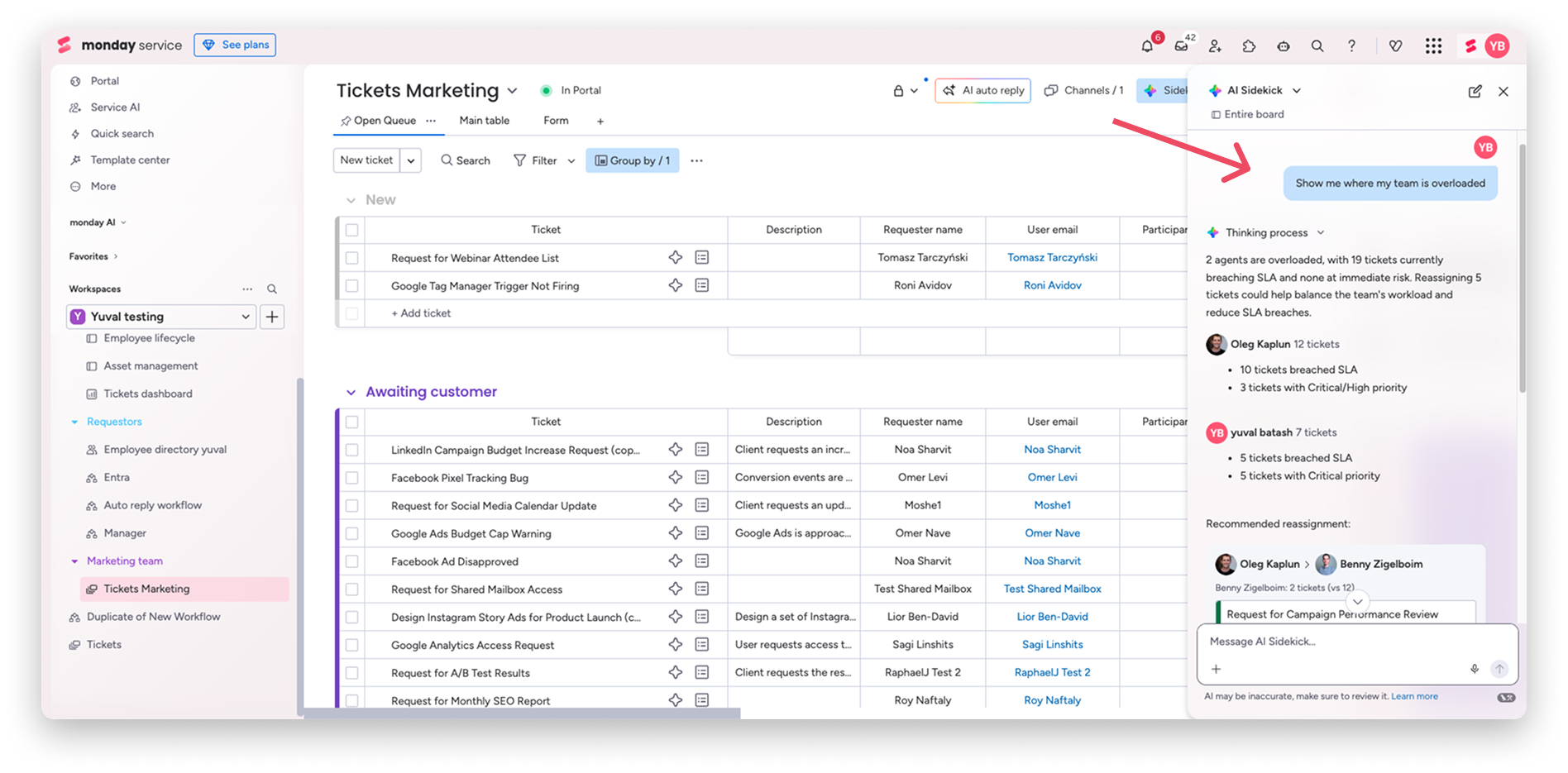The image size is (1568, 773).
Task: Open the New ticket dropdown arrow
Action: click(411, 160)
